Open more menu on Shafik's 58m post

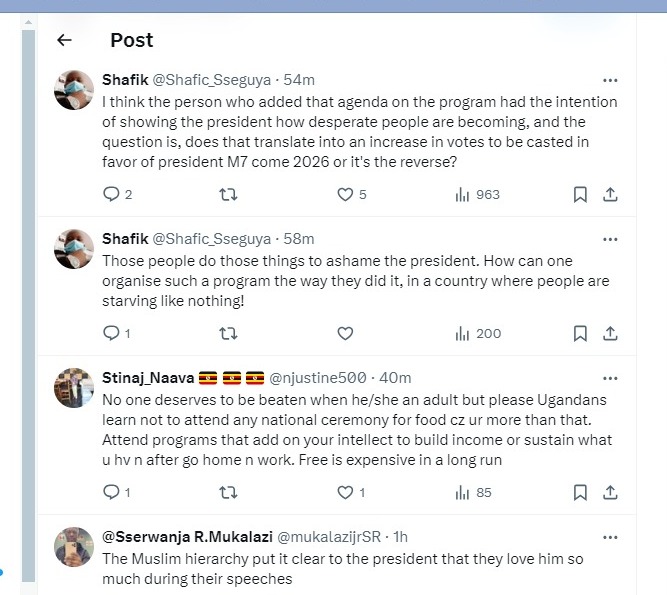click(x=609, y=239)
